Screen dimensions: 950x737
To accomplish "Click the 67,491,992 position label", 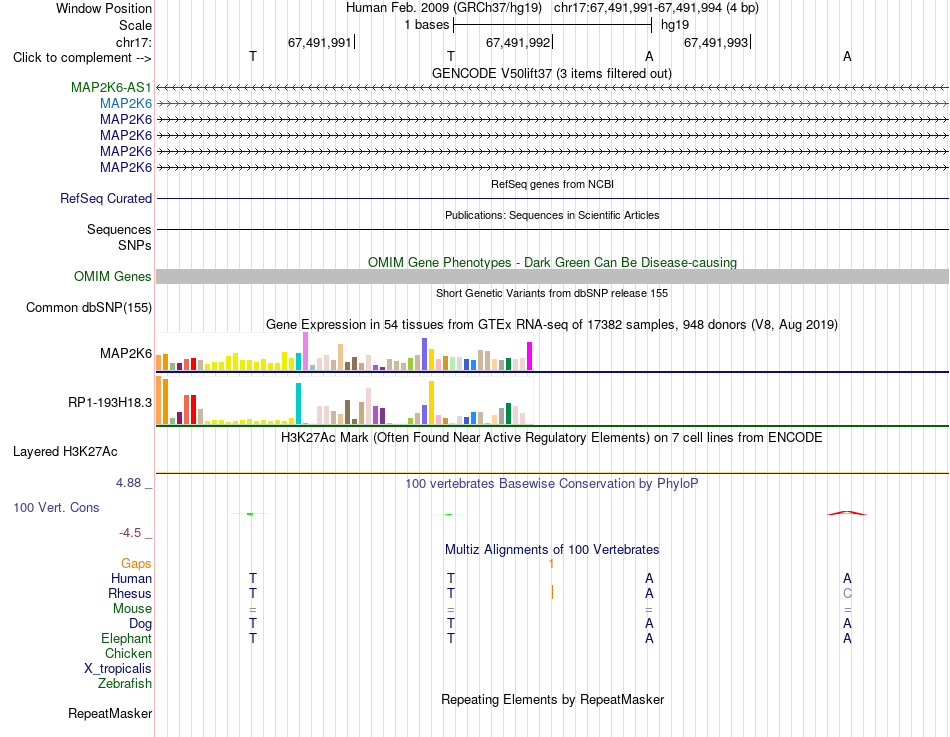I will [518, 42].
